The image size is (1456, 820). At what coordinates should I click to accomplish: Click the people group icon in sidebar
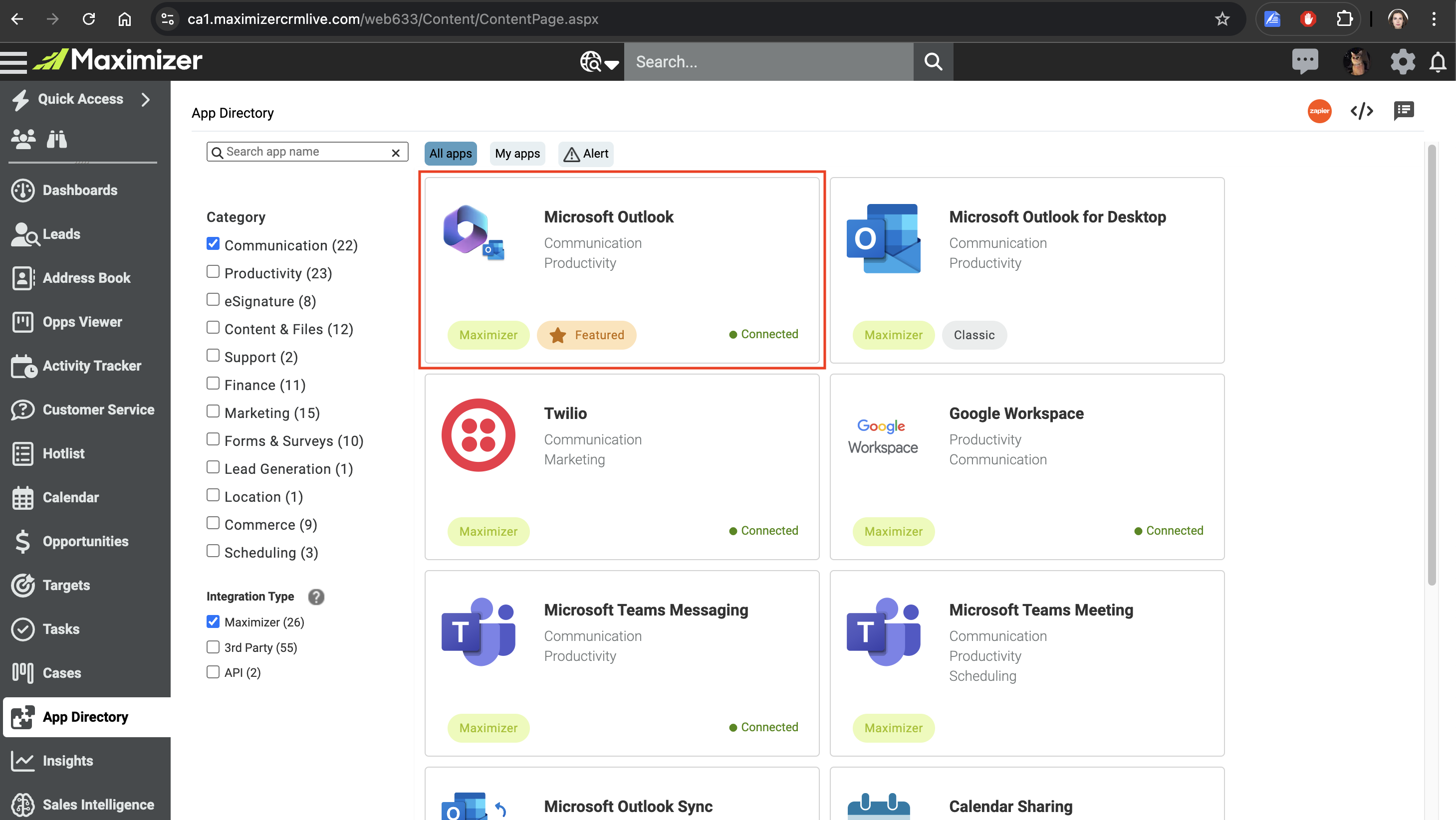23,139
